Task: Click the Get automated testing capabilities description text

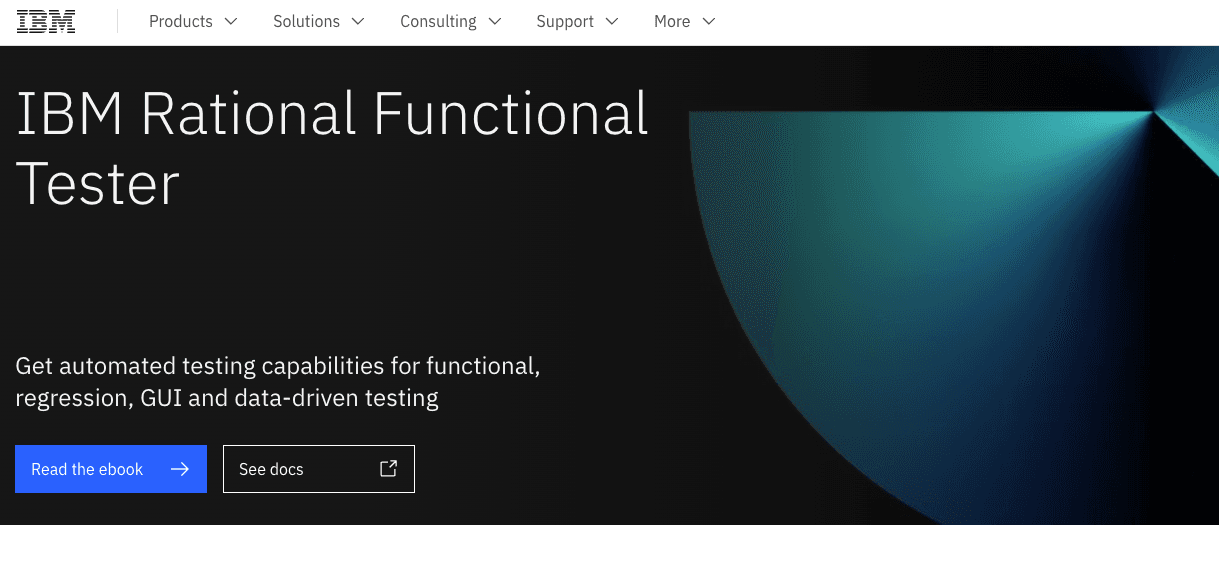Action: click(x=278, y=382)
